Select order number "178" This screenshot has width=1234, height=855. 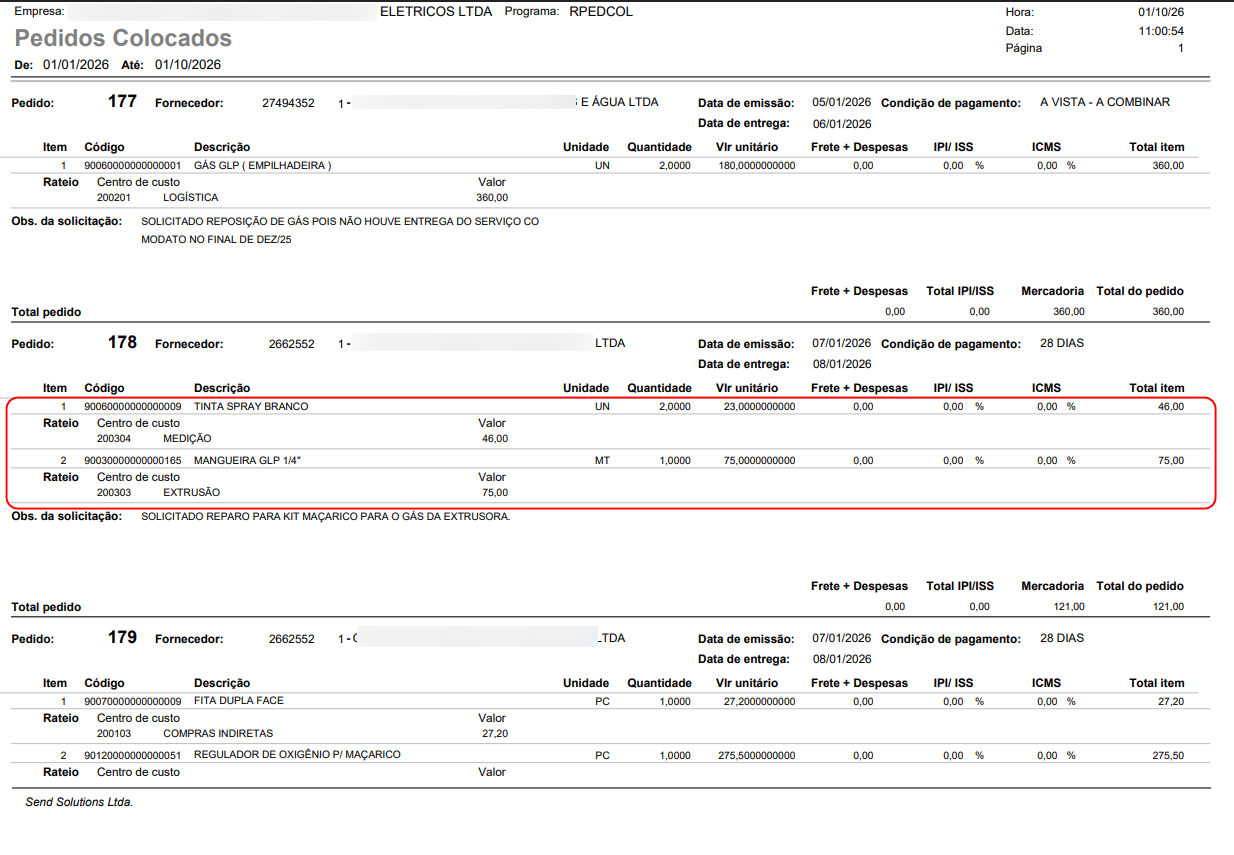(x=122, y=343)
